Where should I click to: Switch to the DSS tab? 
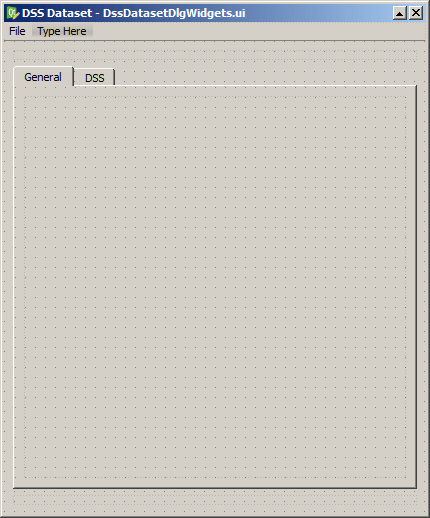[95, 78]
